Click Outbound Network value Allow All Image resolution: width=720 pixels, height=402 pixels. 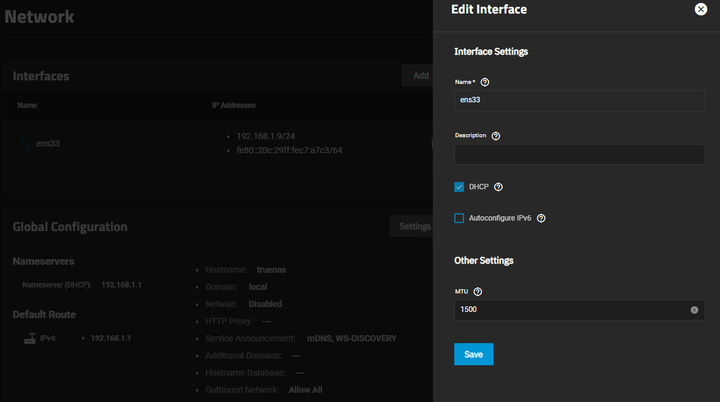coord(305,390)
